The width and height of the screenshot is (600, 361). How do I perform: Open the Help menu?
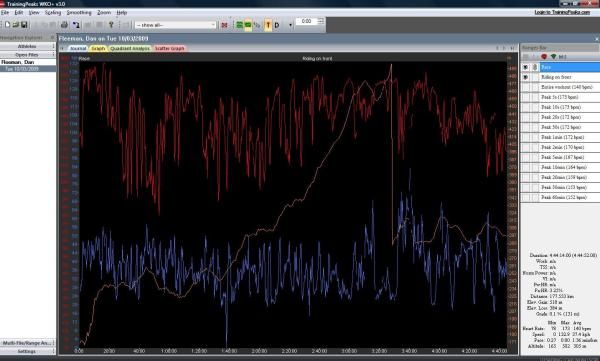(x=122, y=13)
